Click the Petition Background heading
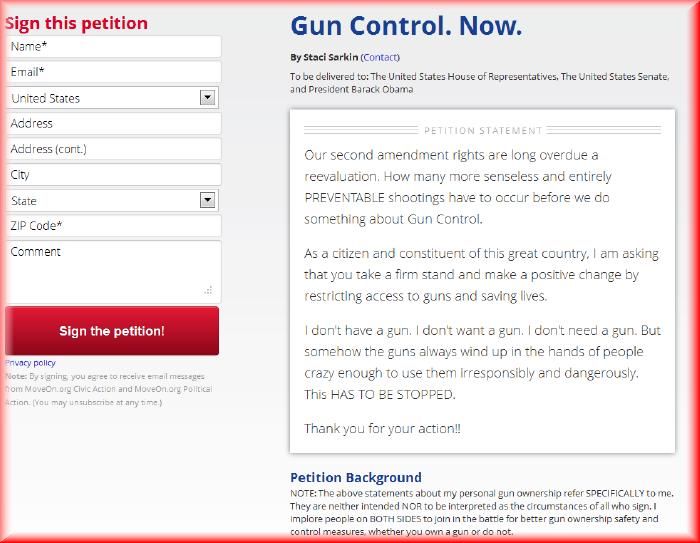The width and height of the screenshot is (700, 543). [356, 477]
